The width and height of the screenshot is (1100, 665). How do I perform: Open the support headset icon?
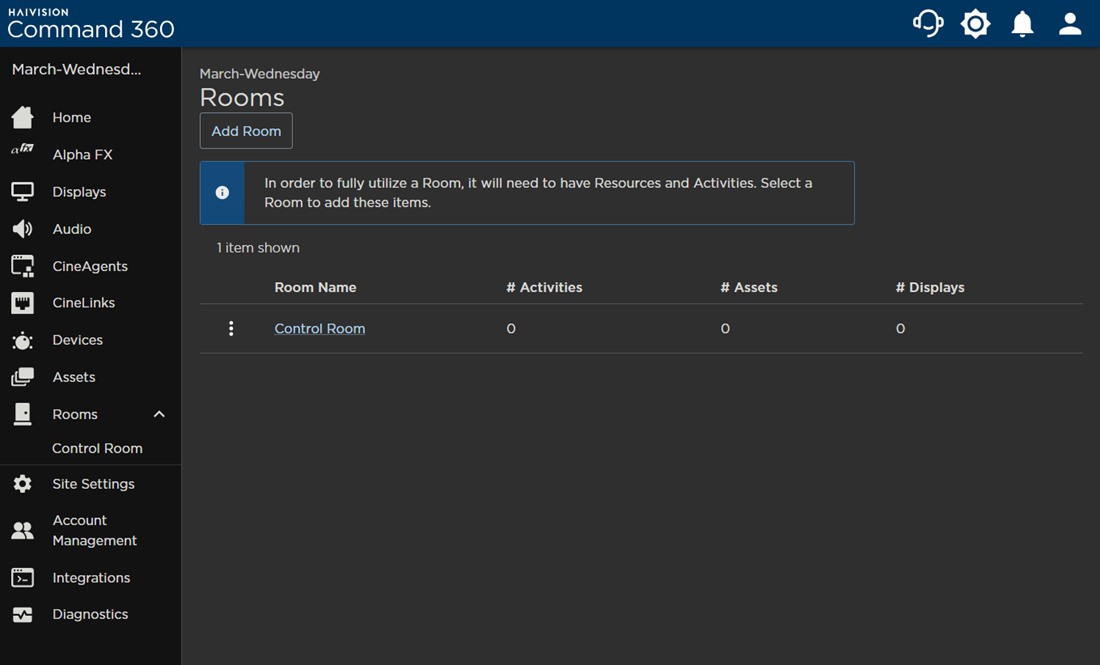[928, 23]
